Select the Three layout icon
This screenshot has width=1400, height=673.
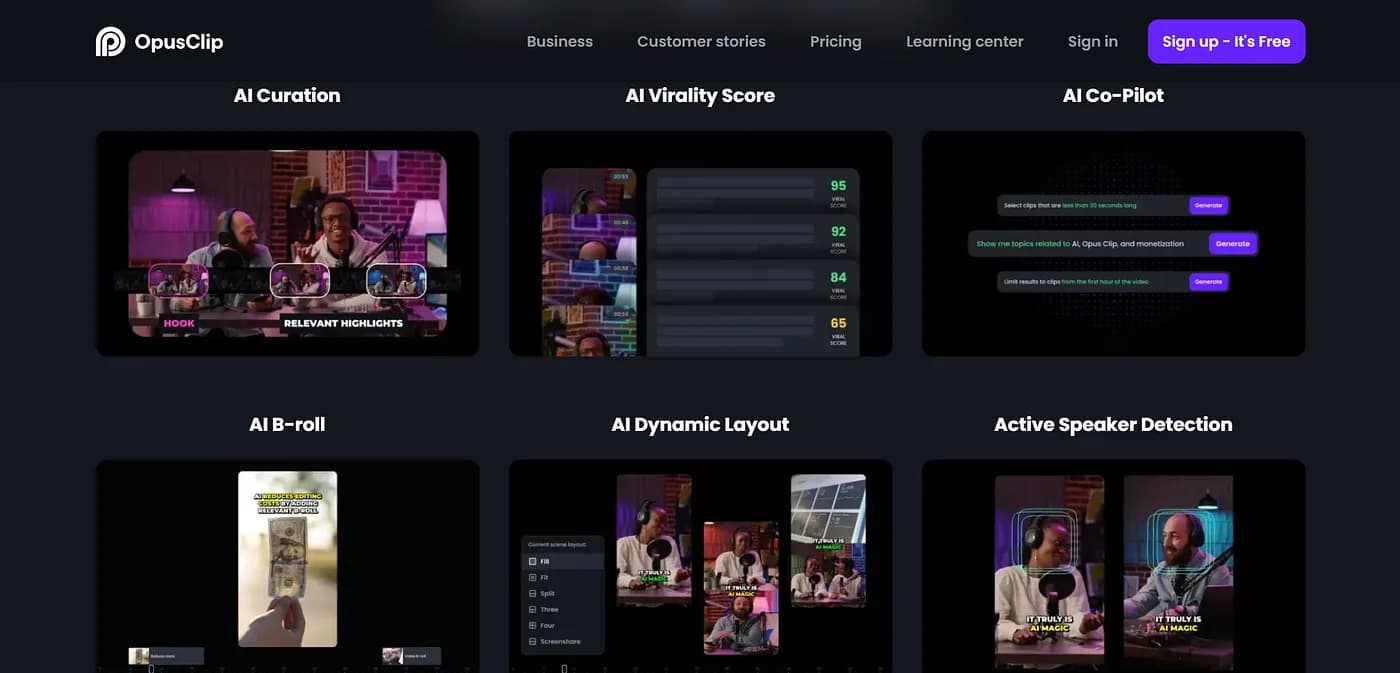[x=532, y=610]
